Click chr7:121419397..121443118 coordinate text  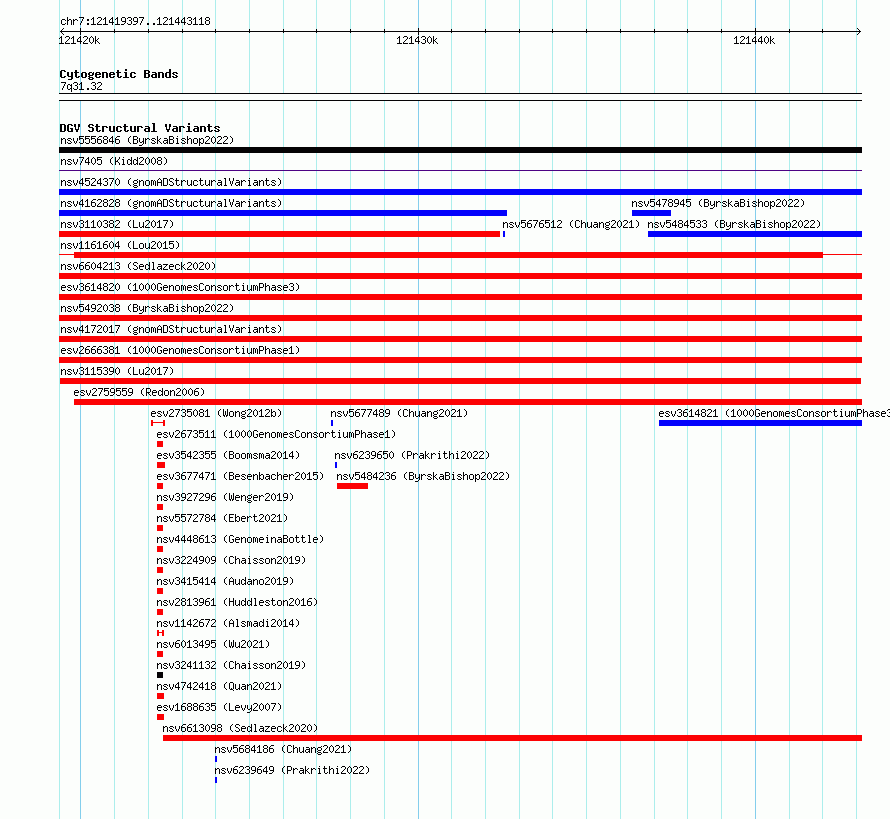pyautogui.click(x=135, y=22)
